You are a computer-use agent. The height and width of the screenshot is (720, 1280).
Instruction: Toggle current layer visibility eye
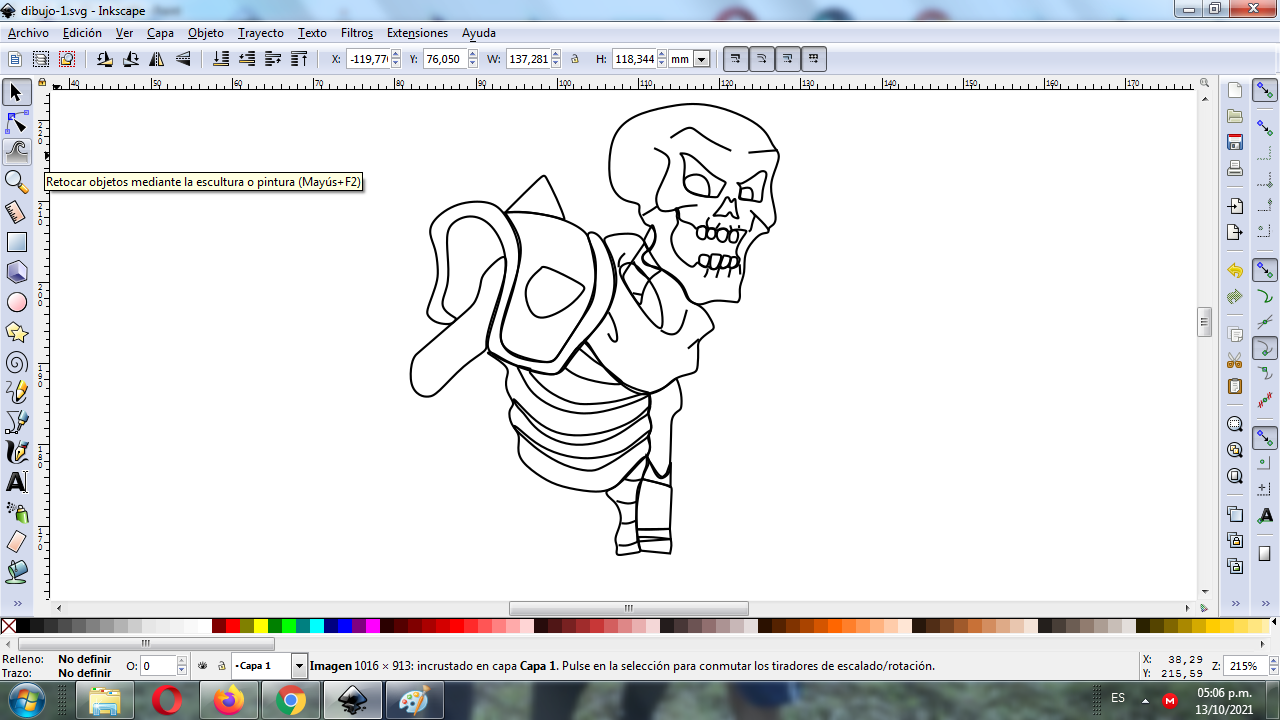pyautogui.click(x=203, y=665)
